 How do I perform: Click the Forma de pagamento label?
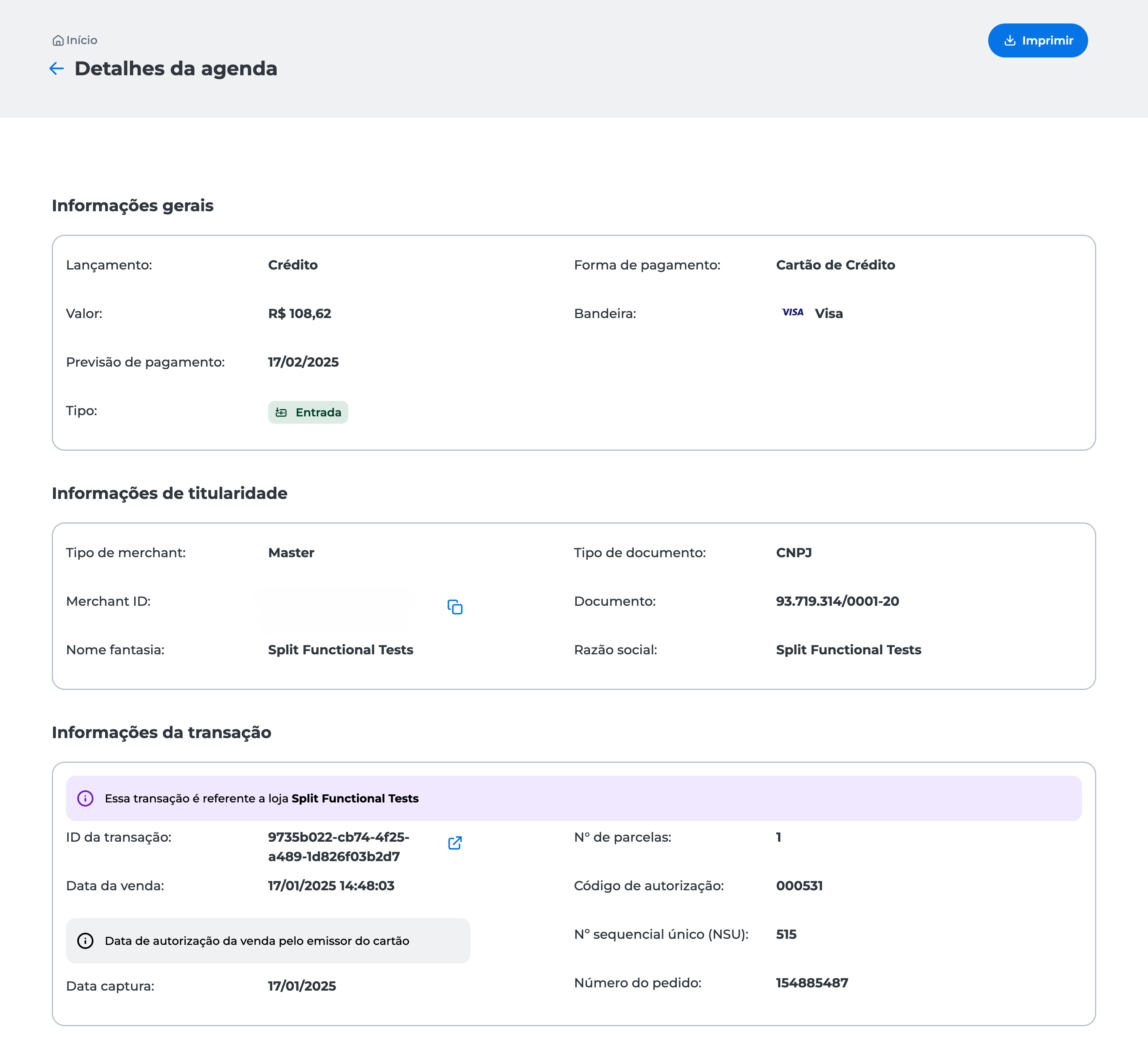coord(647,265)
